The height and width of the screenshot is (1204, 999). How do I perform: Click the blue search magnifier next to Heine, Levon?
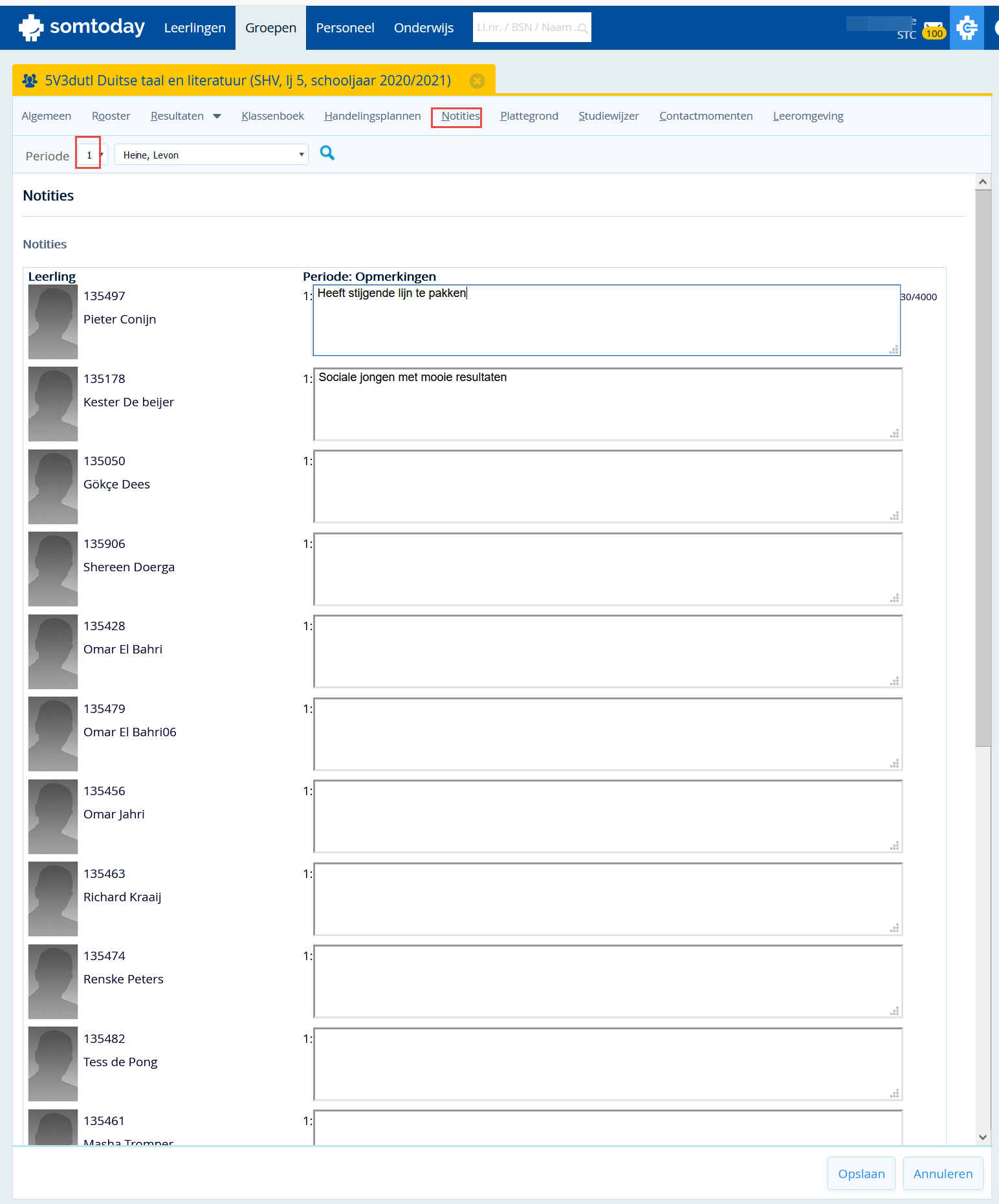[327, 153]
